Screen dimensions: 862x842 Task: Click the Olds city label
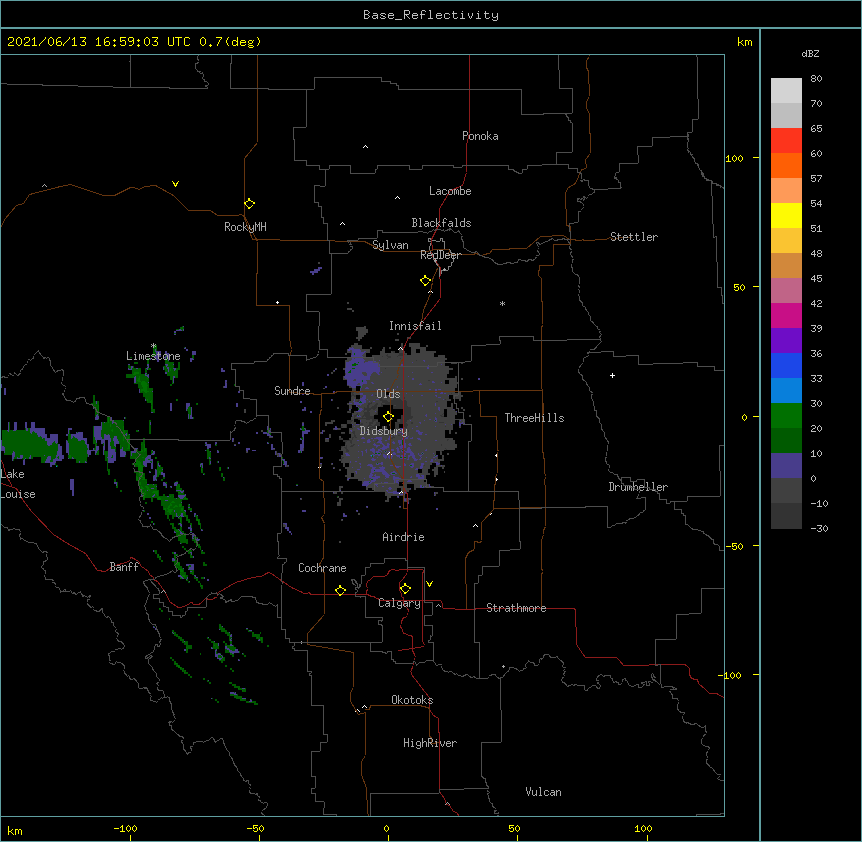[x=388, y=394]
